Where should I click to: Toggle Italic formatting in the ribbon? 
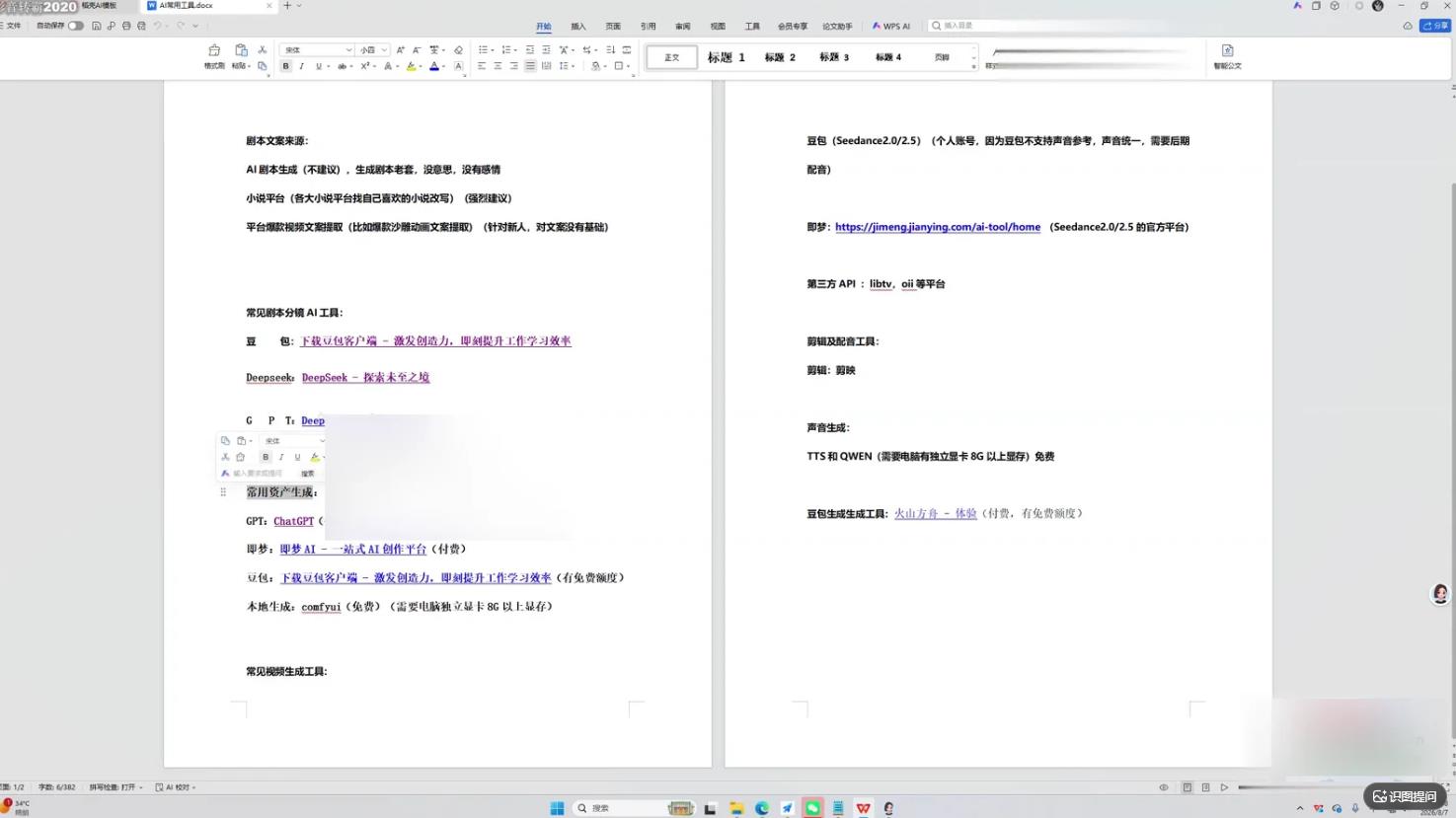tap(302, 66)
